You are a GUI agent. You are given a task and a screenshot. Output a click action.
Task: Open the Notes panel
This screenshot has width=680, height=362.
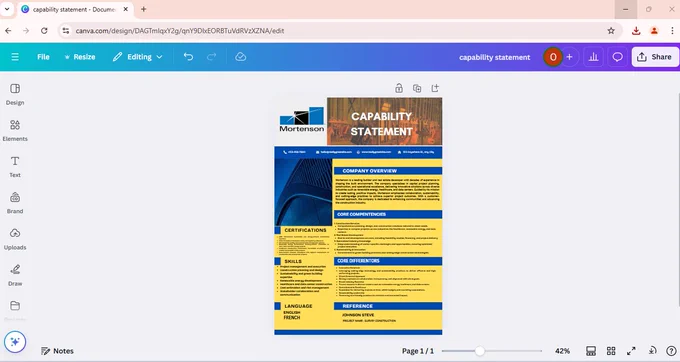pyautogui.click(x=57, y=351)
